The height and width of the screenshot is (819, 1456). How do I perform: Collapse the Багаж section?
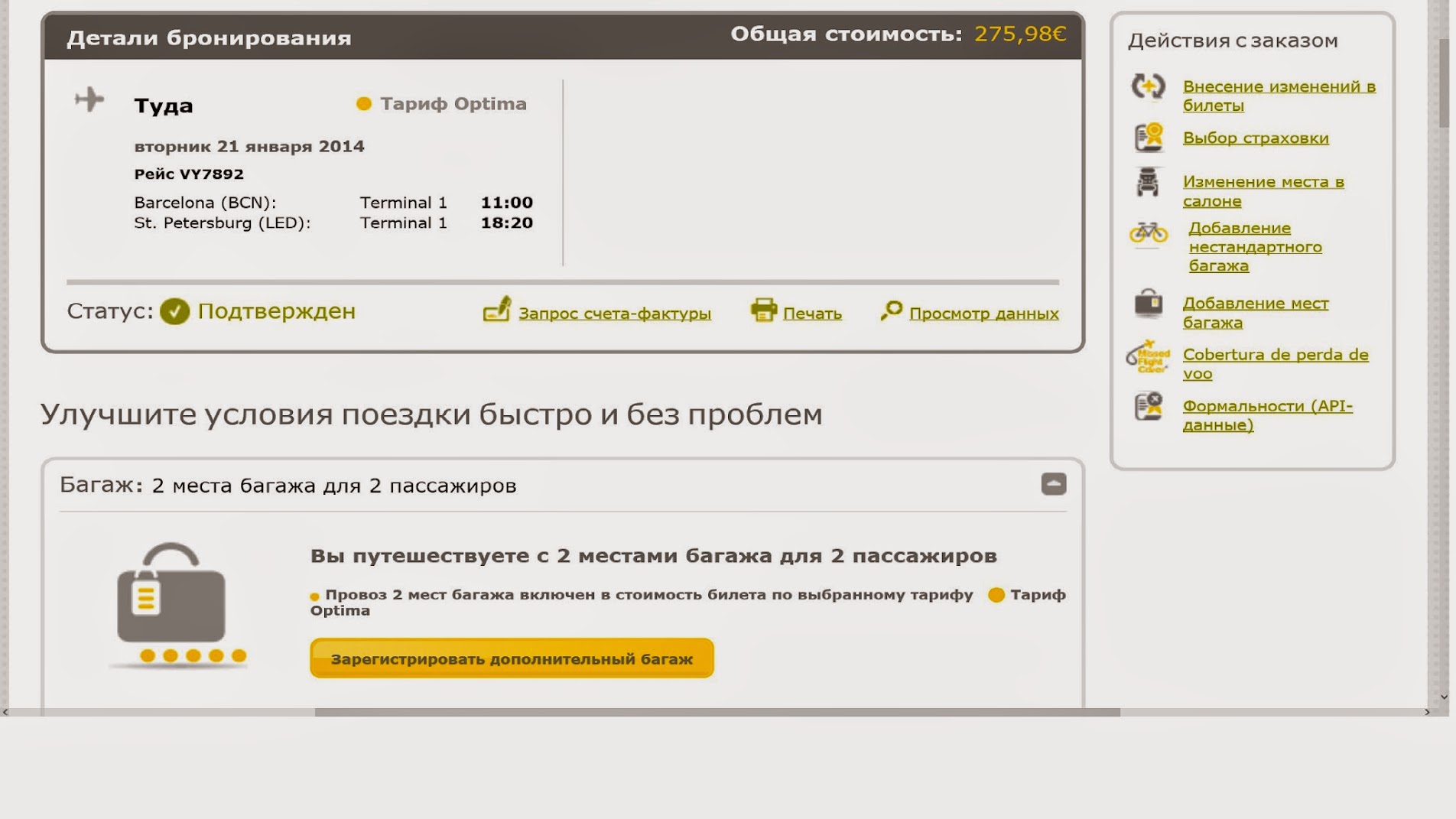tap(1053, 484)
